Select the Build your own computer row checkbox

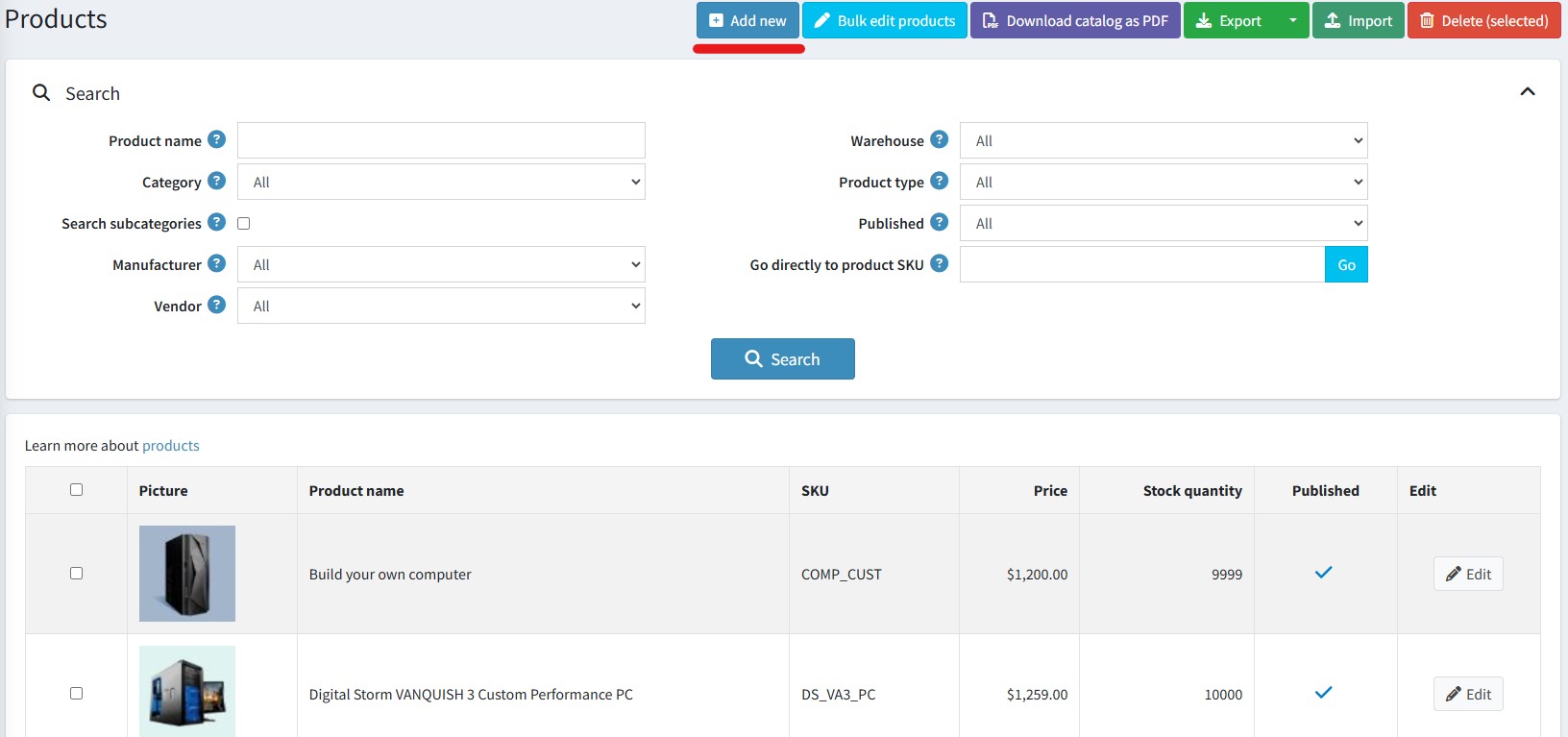click(77, 574)
